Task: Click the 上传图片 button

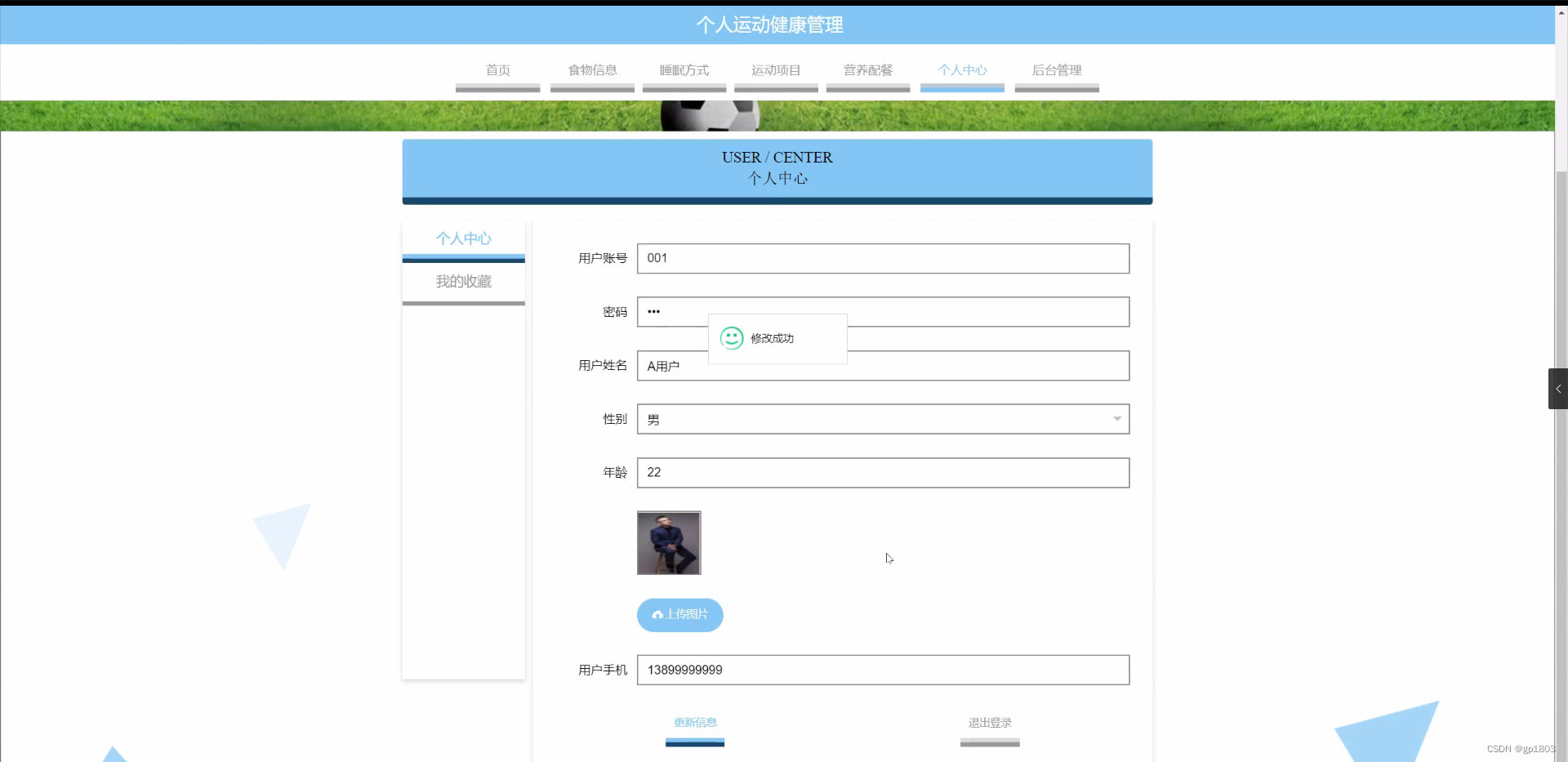Action: (x=679, y=615)
